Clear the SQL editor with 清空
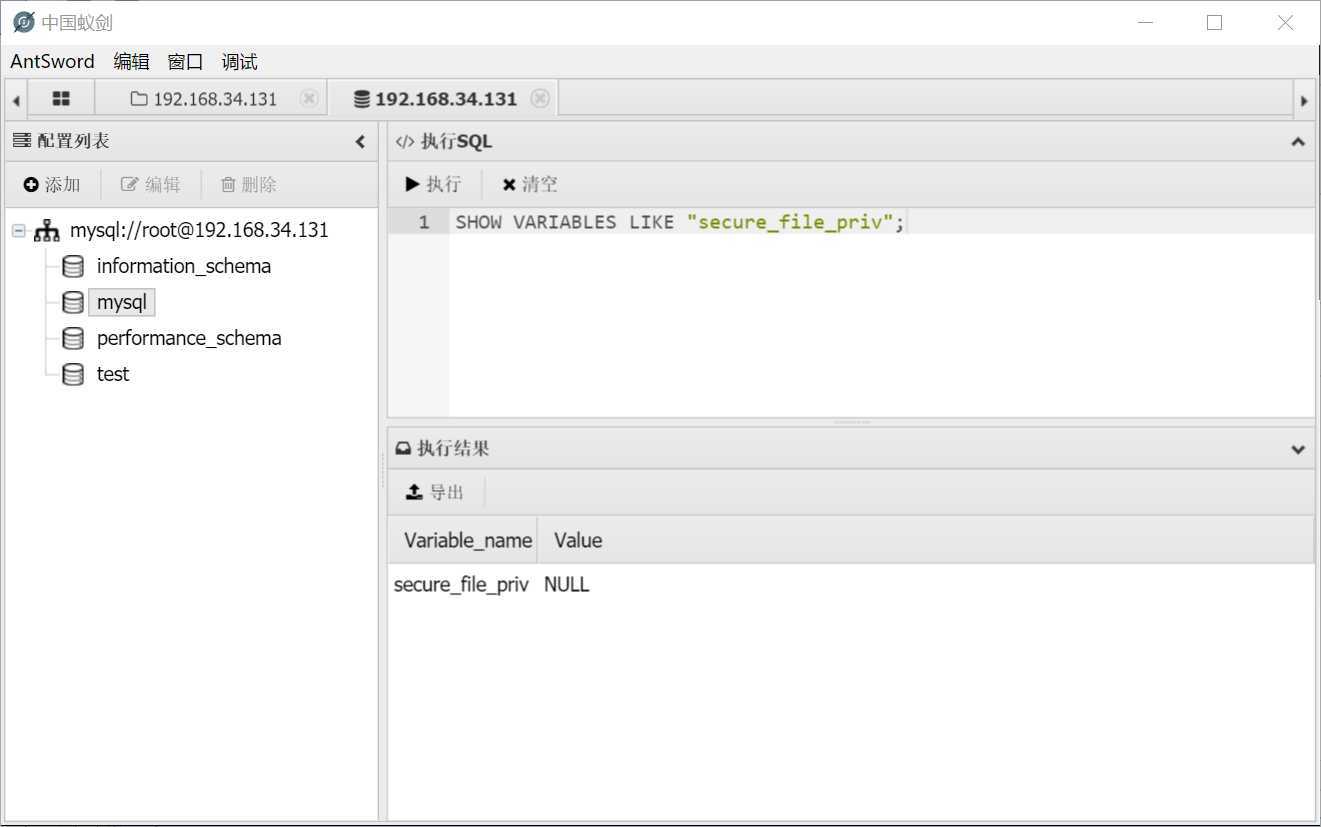 [530, 184]
